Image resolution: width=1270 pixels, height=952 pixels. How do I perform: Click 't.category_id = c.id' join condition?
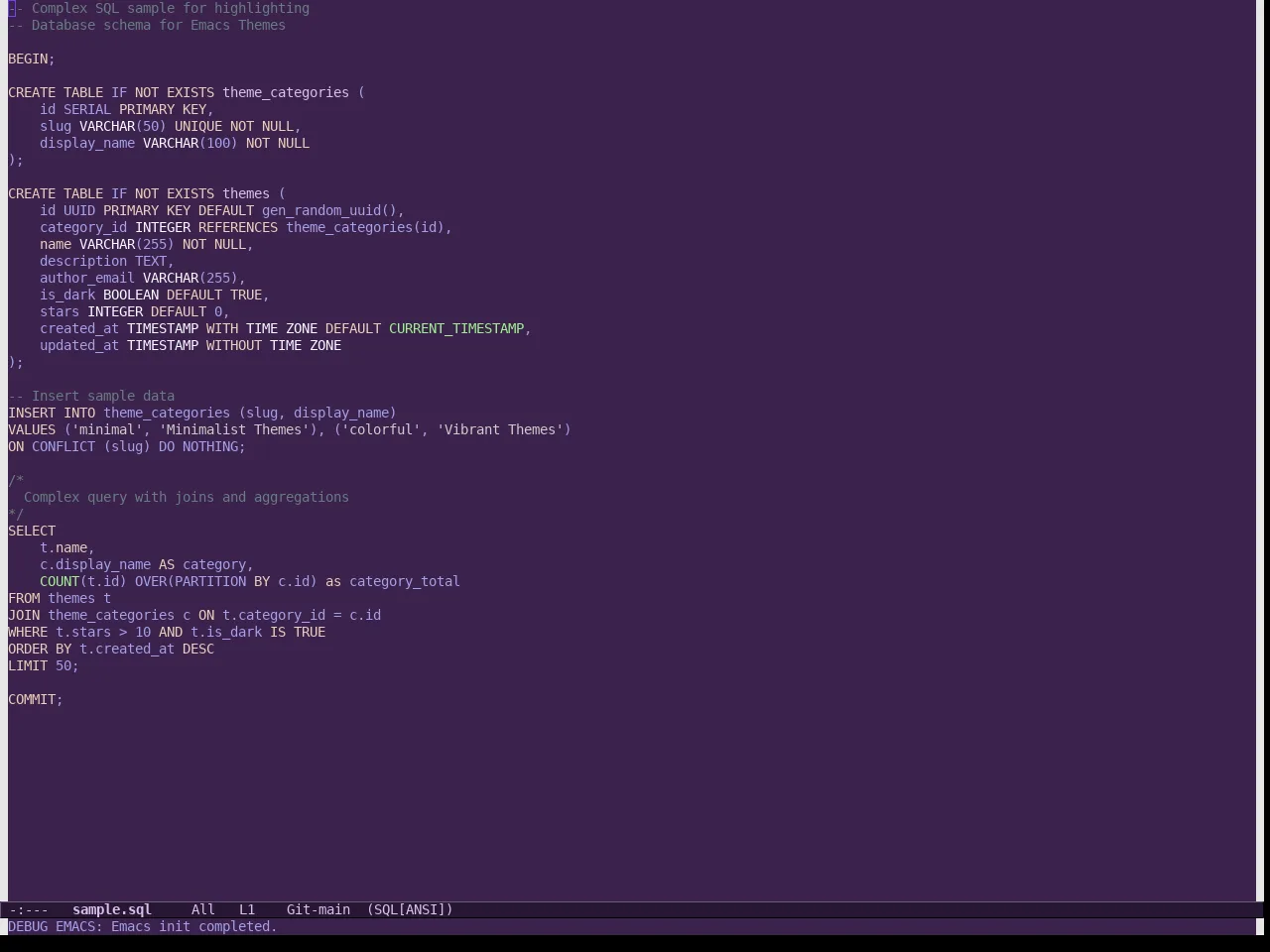point(302,615)
